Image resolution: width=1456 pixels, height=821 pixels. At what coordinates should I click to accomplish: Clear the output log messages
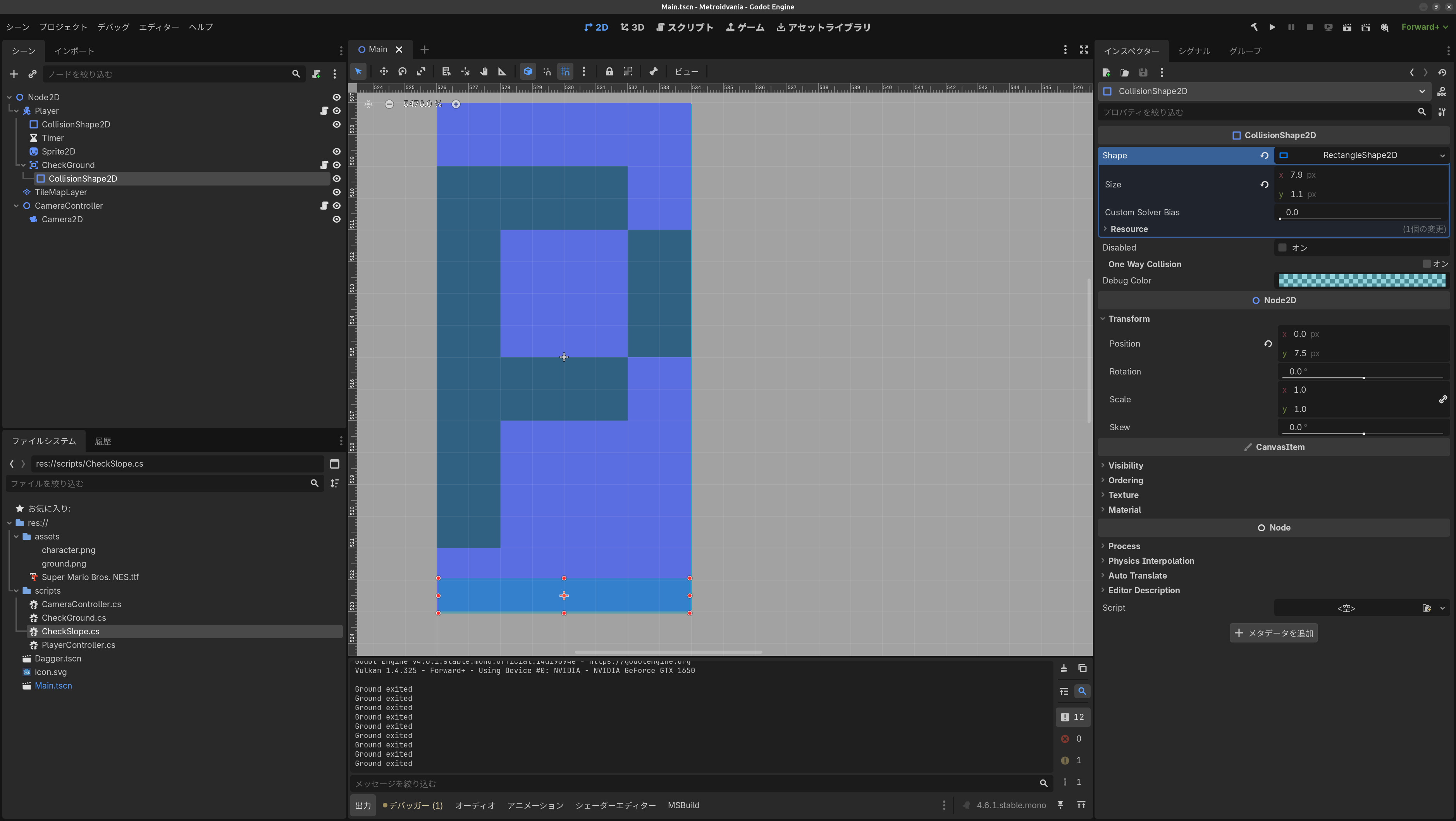pyautogui.click(x=1063, y=668)
